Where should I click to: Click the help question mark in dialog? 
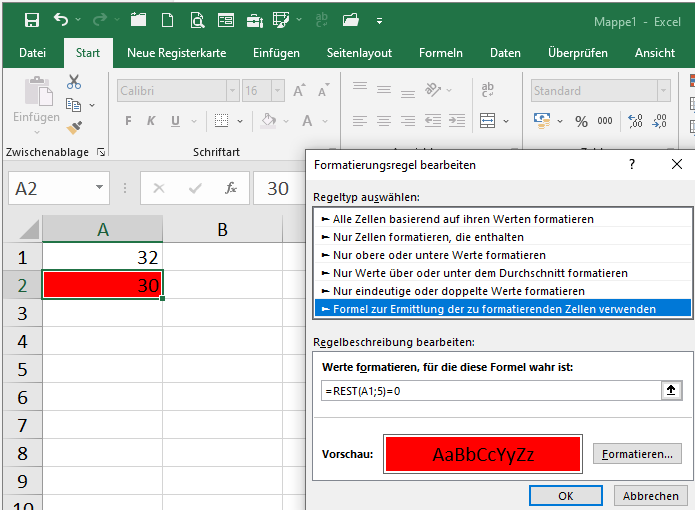click(x=632, y=164)
